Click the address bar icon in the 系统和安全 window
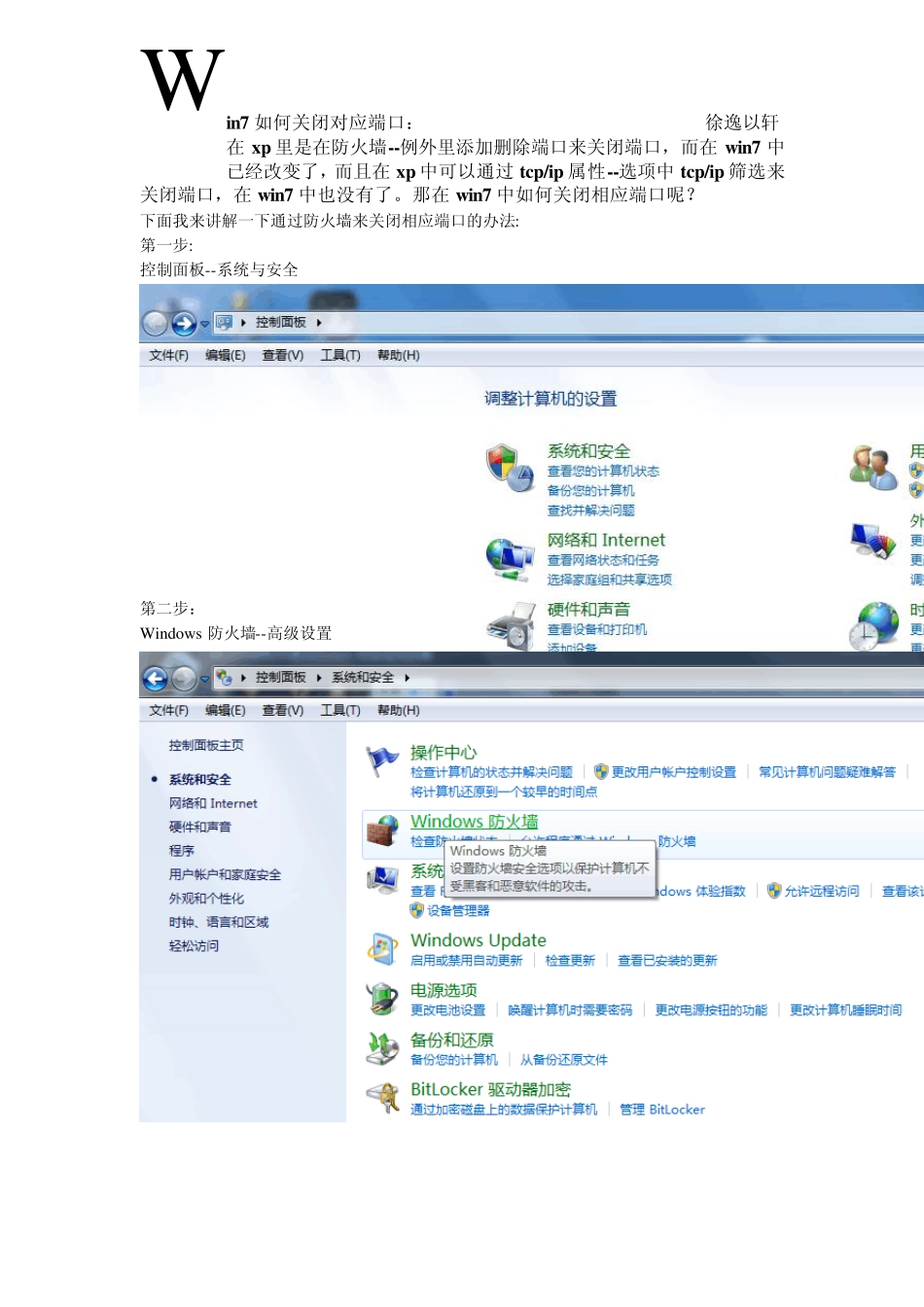The width and height of the screenshot is (924, 1307). (x=224, y=677)
